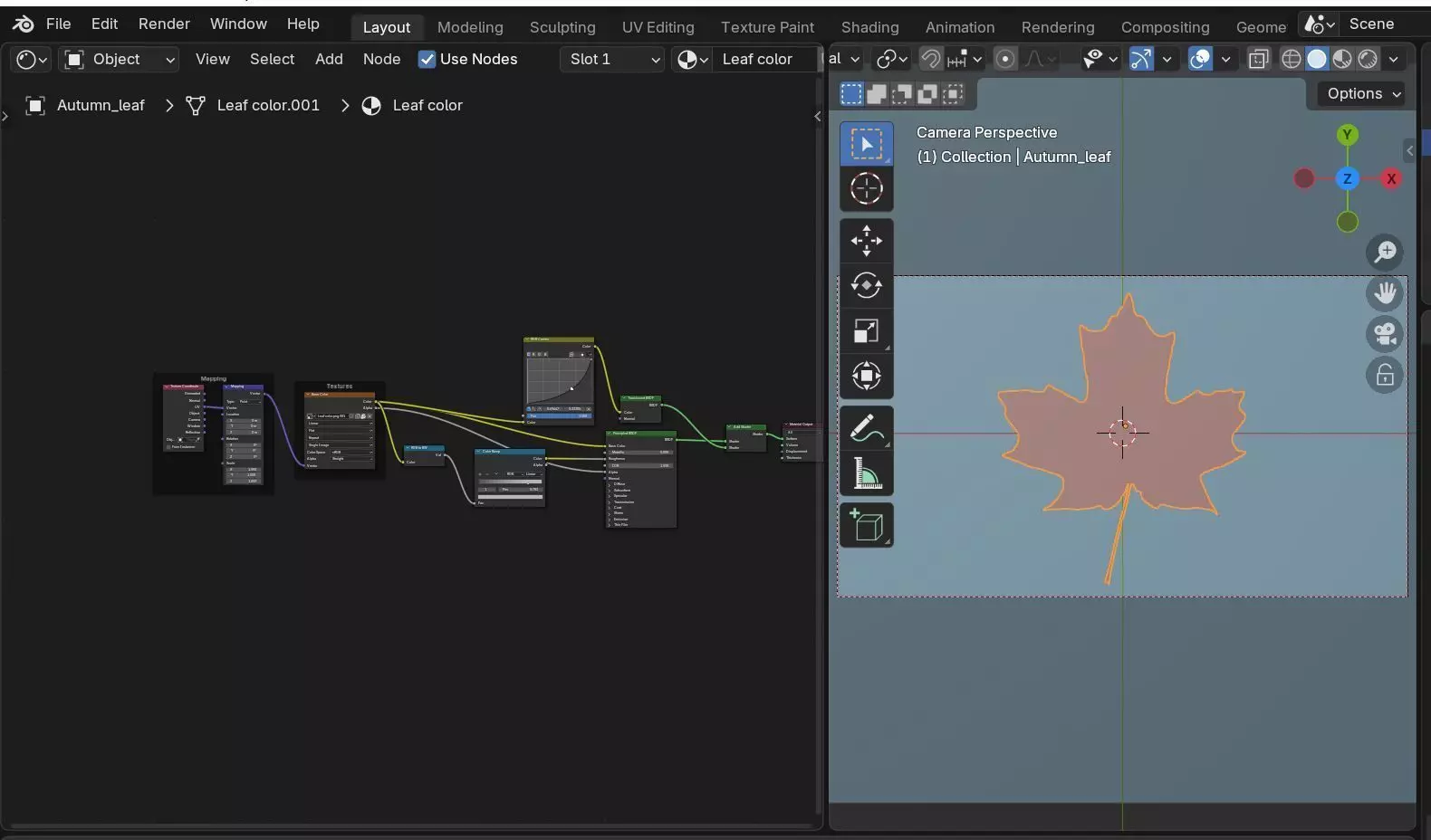Choose the invert selection mode icon
Screen dimensions: 1431x840
927,94
